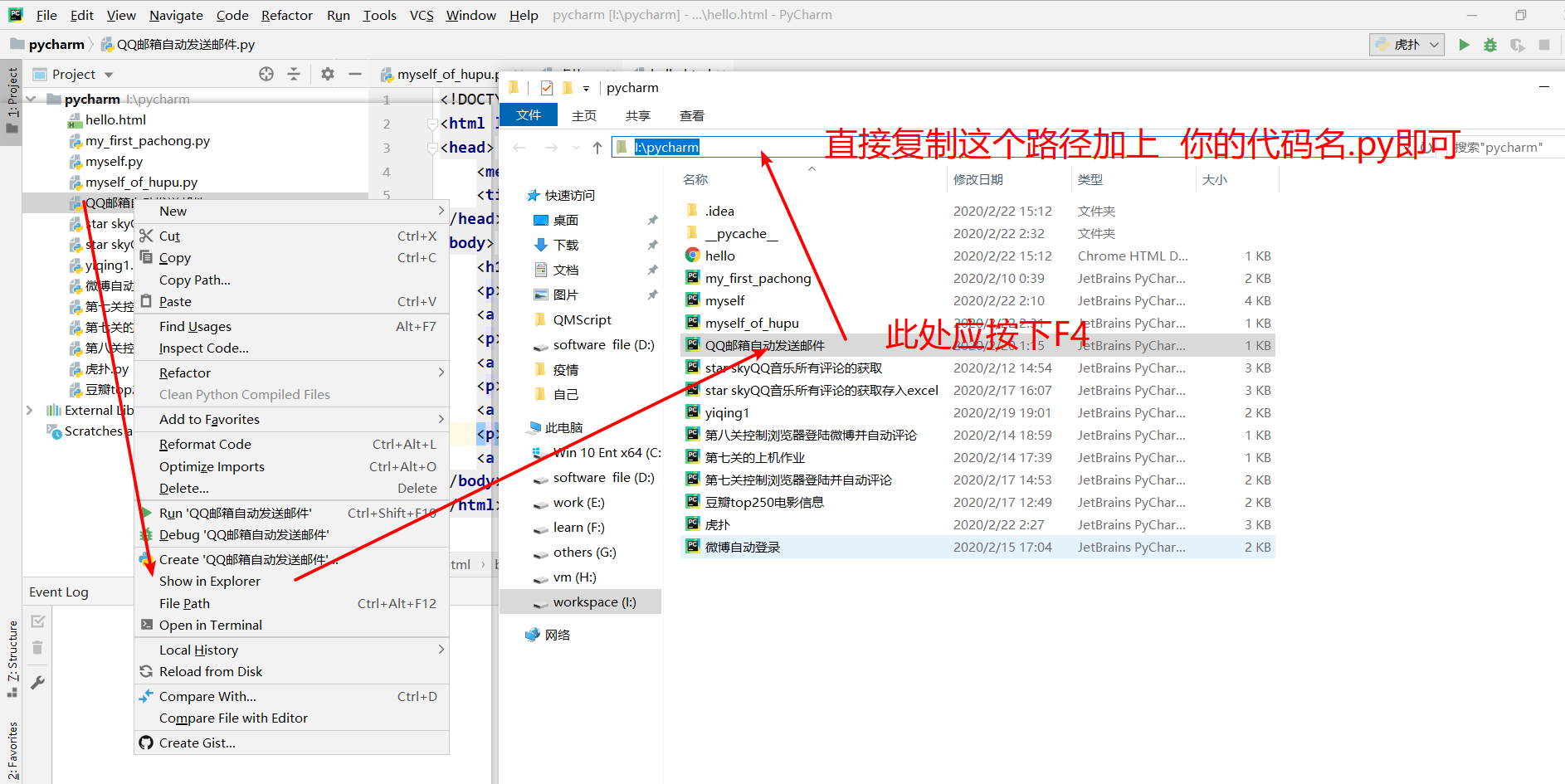
Task: Click the green Run button in PyCharm toolbar
Action: pos(1464,45)
